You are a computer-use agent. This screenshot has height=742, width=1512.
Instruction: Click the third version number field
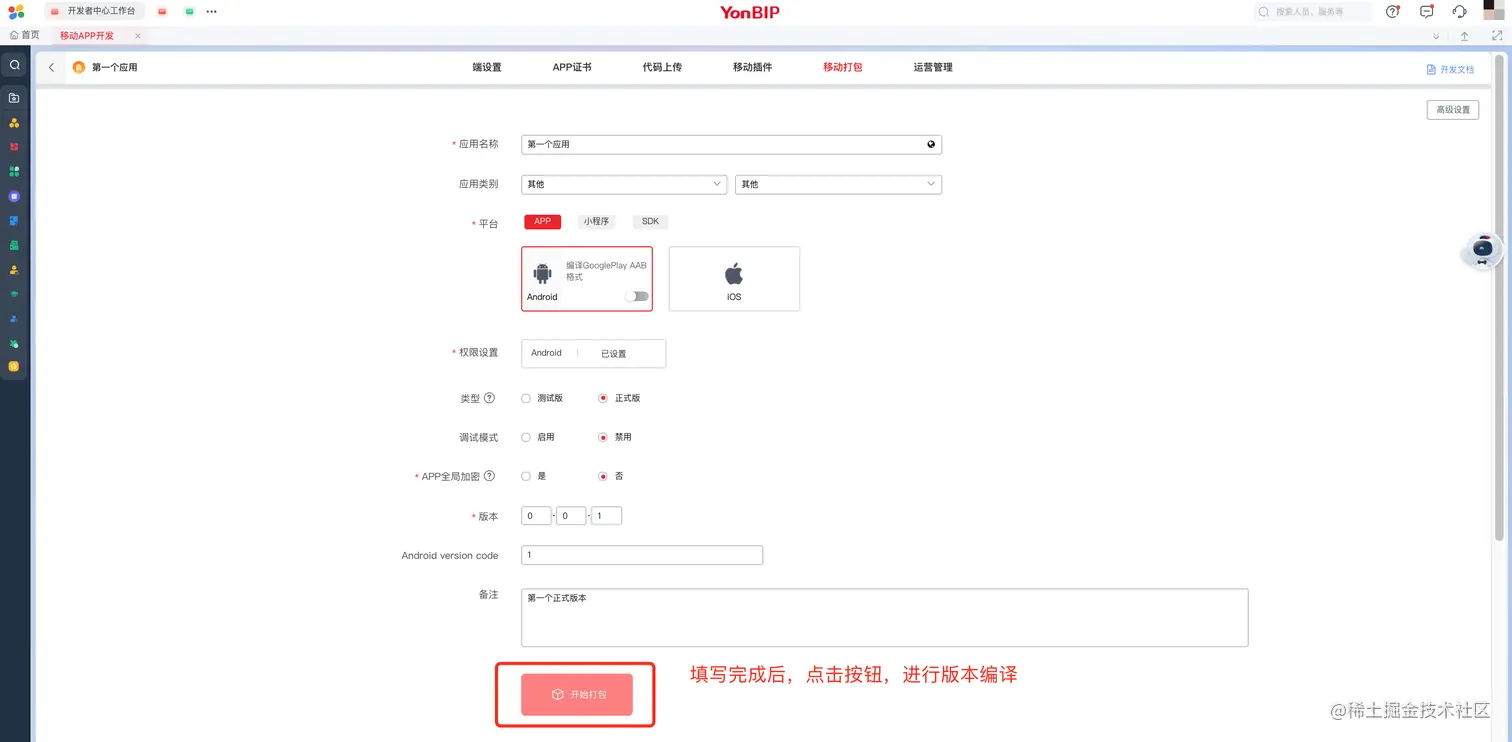(606, 516)
